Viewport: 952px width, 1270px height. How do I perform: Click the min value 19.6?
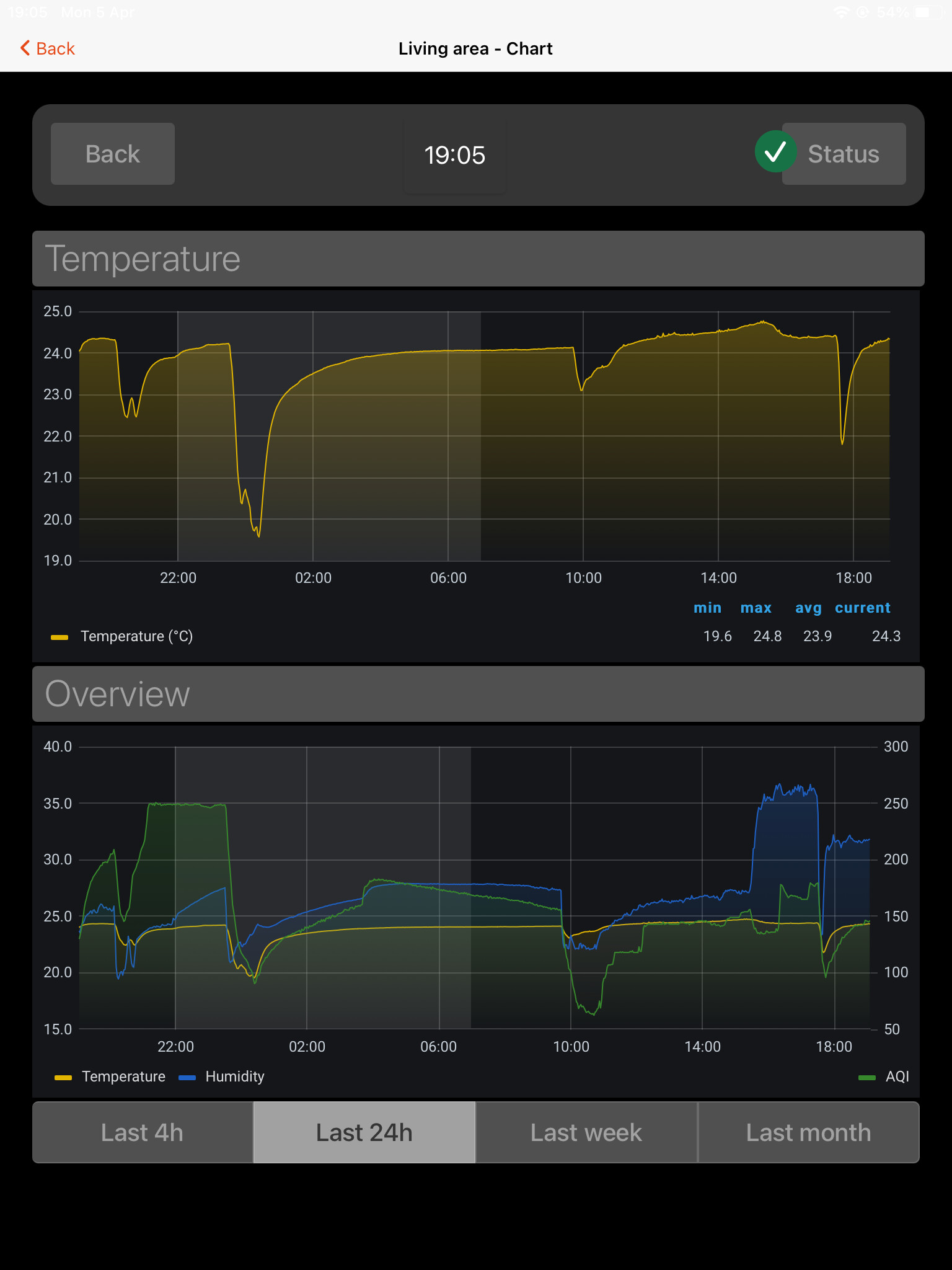[x=718, y=636]
